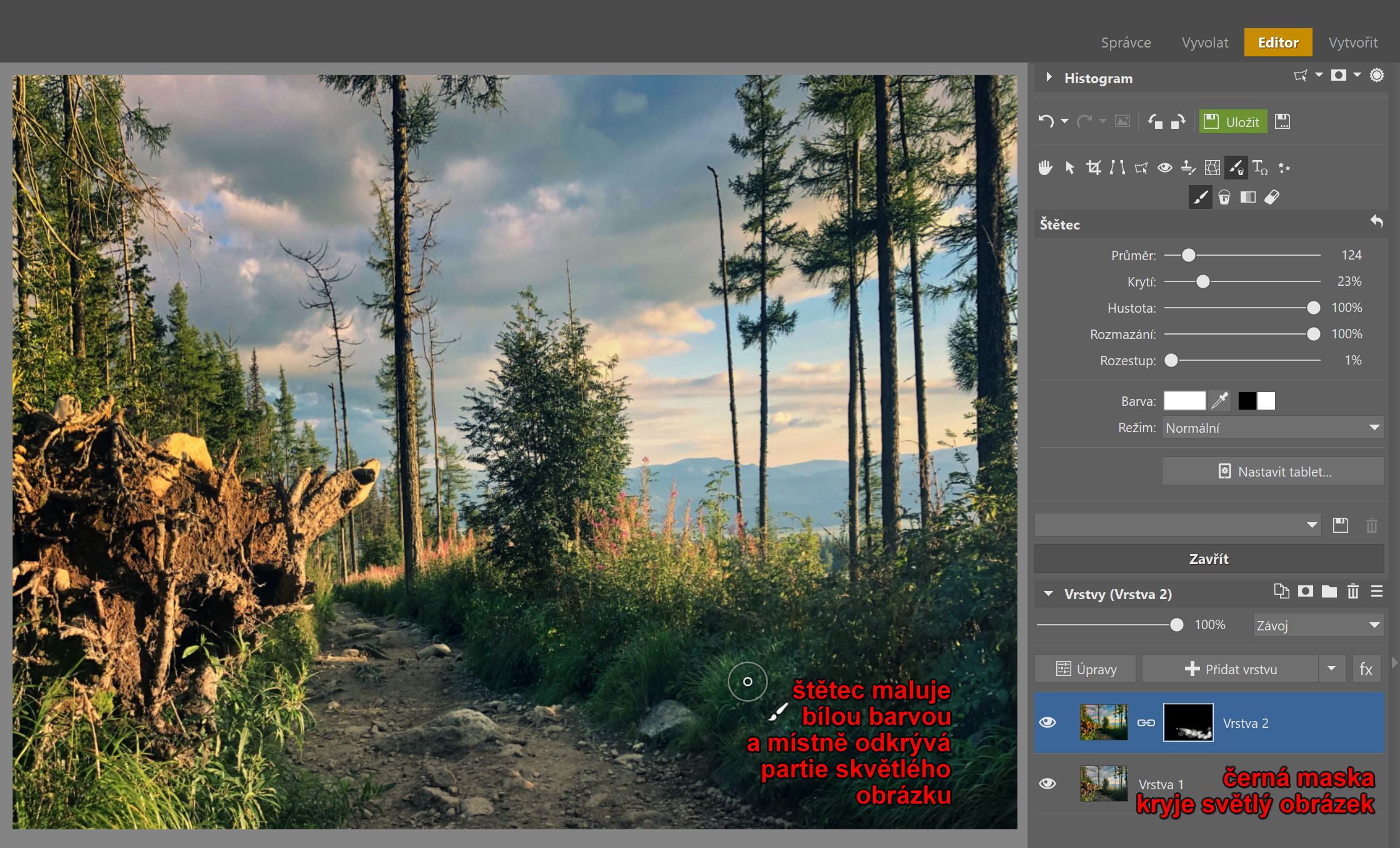
Task: Select the stars effects tool
Action: click(1284, 168)
